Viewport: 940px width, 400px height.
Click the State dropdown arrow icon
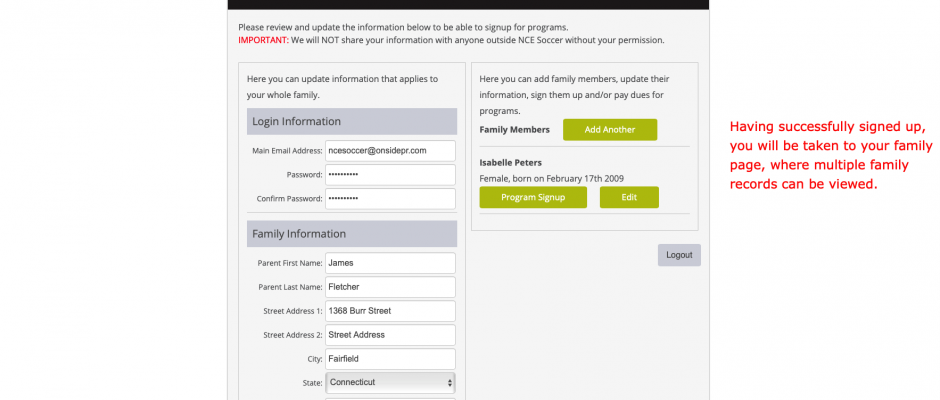[450, 382]
